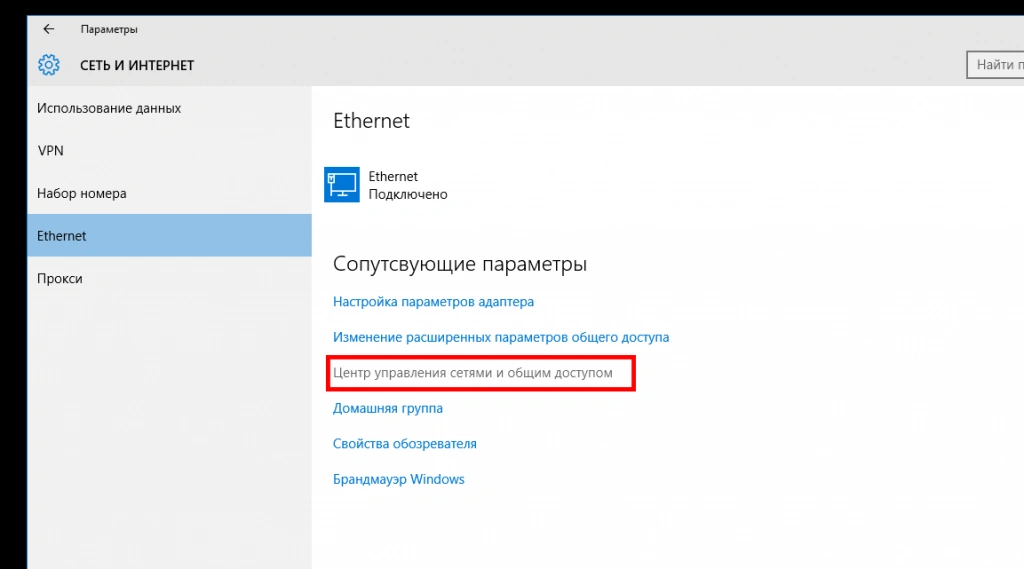Open the Брандмауэр Windows link
The width and height of the screenshot is (1024, 569).
click(399, 479)
